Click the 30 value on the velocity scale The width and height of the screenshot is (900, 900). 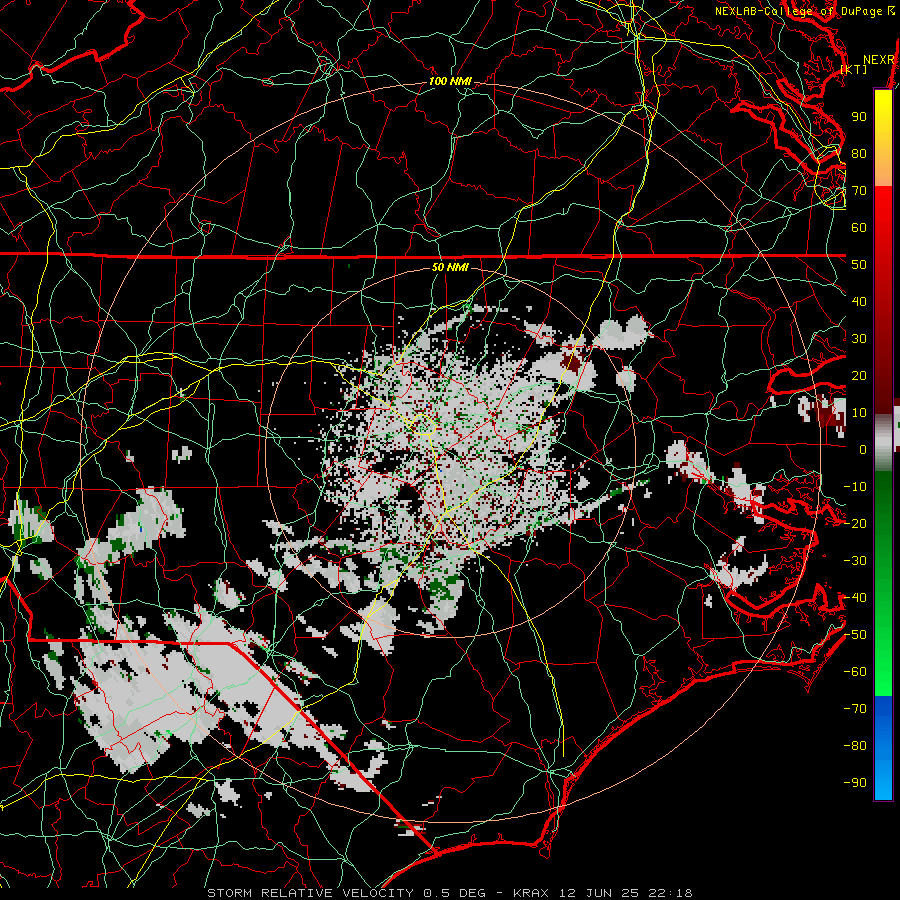click(x=859, y=339)
